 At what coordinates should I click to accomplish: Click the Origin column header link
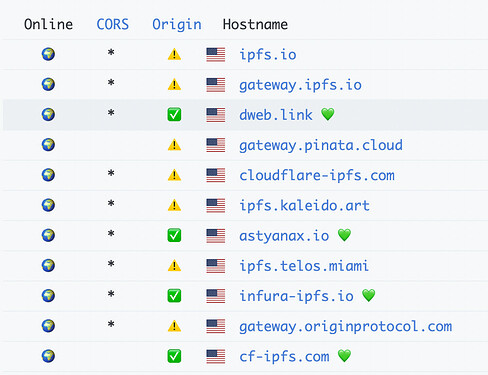[177, 25]
